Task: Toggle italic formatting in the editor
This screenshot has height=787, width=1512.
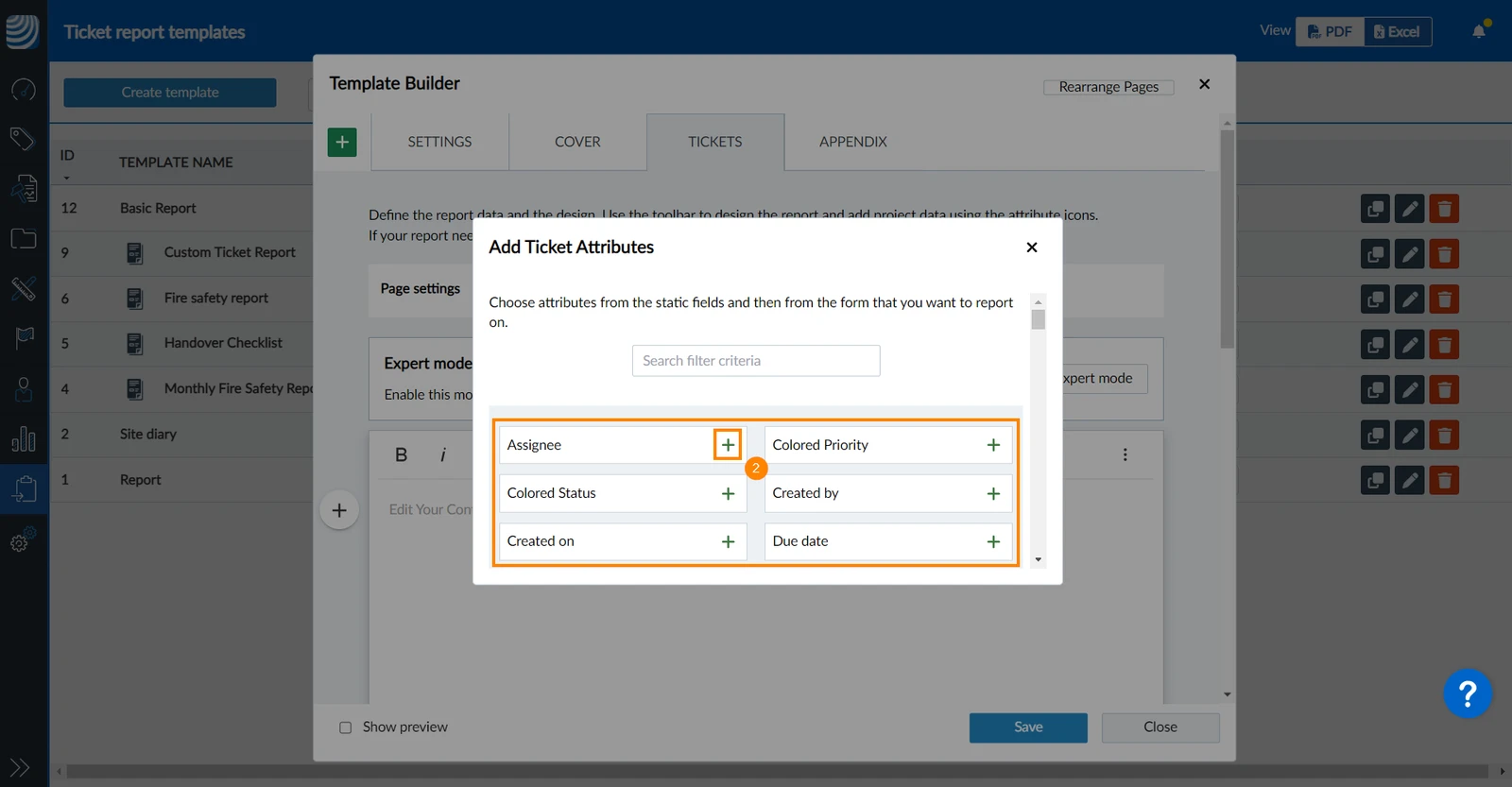Action: (443, 454)
